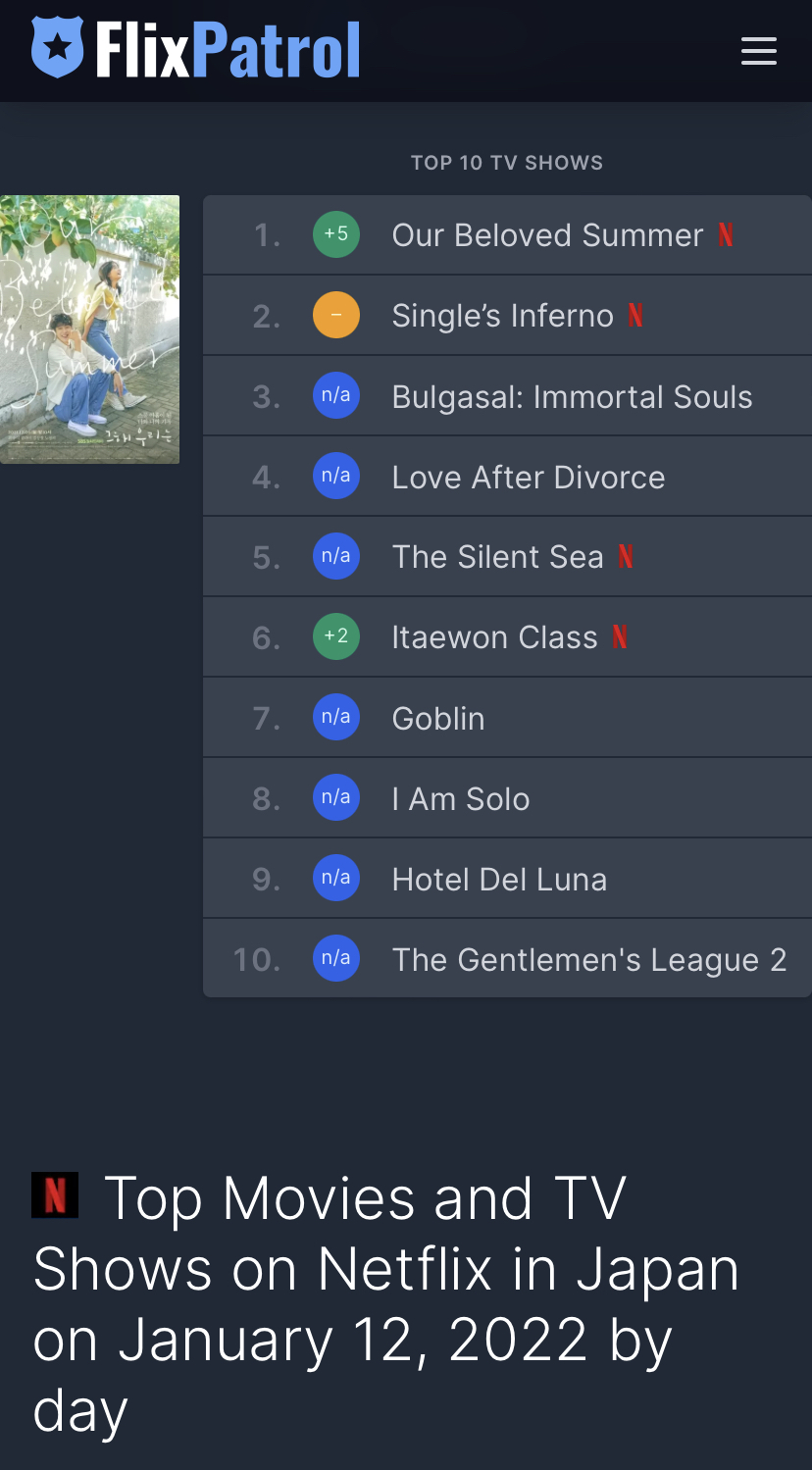Open Hotel Del Luna entry

499,880
